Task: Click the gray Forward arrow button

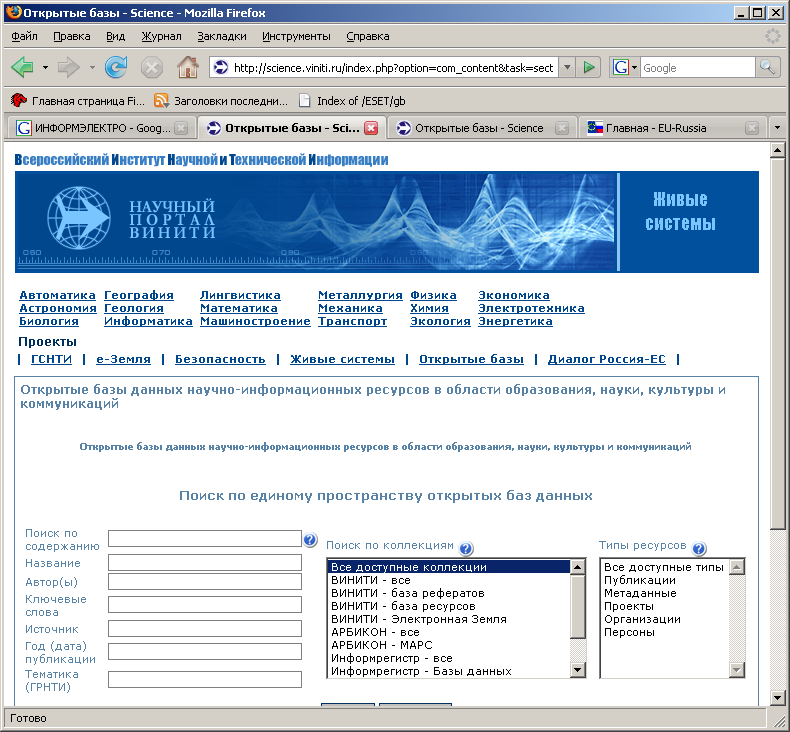Action: 68,67
